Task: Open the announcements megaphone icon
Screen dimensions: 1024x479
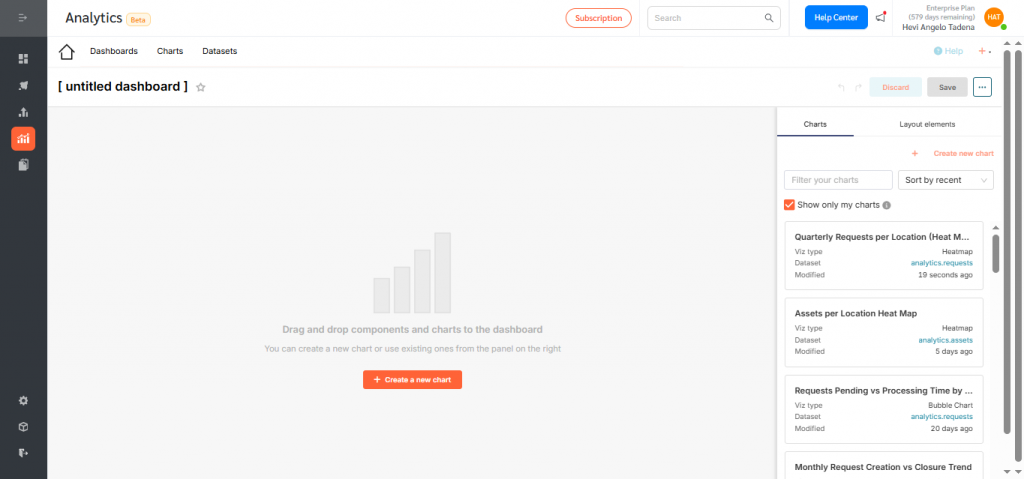Action: click(880, 18)
